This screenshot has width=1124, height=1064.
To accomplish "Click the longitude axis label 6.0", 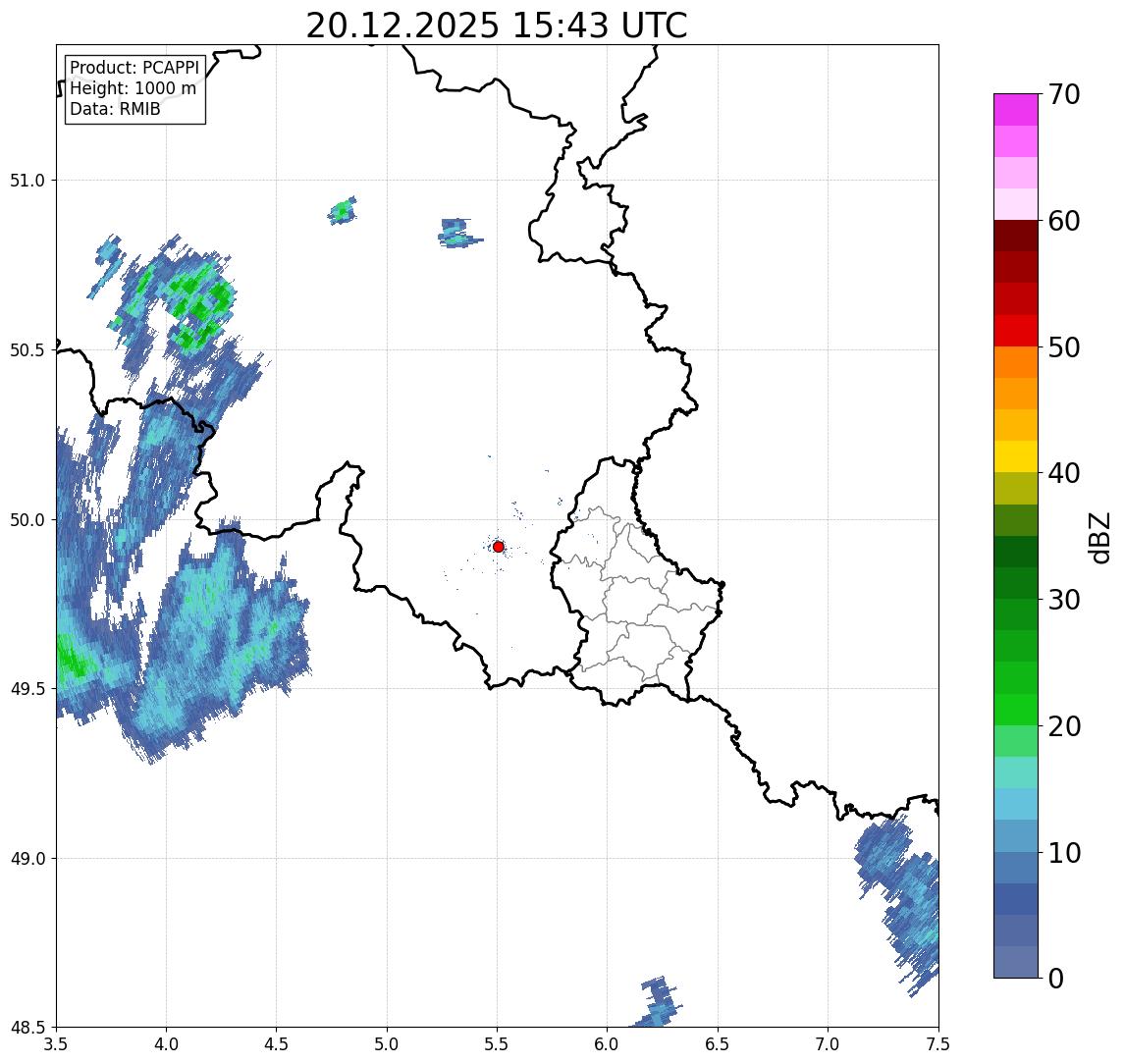I will (x=608, y=1044).
